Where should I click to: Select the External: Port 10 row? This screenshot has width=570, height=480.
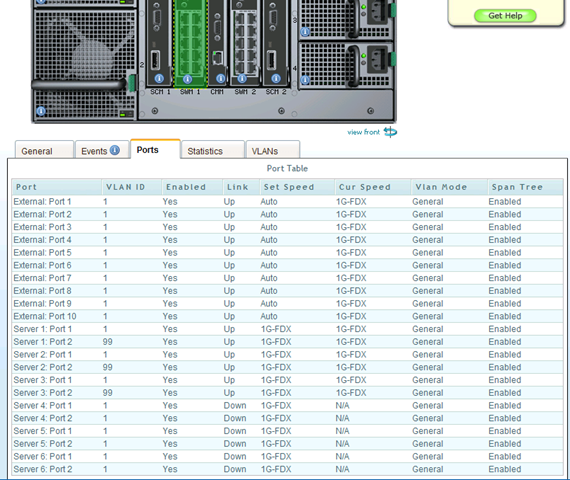(x=287, y=316)
